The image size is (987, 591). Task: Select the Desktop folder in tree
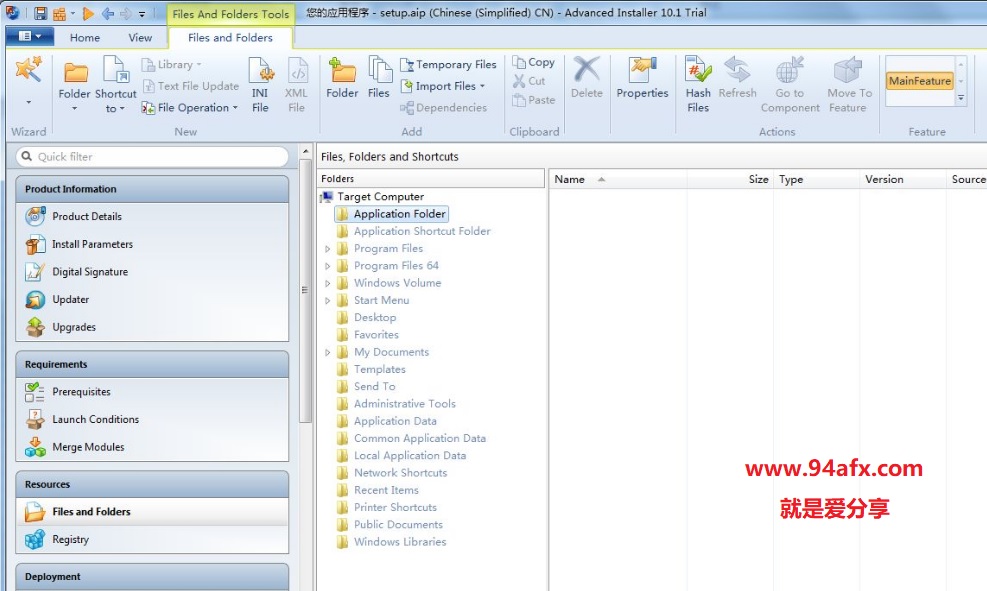pos(366,318)
